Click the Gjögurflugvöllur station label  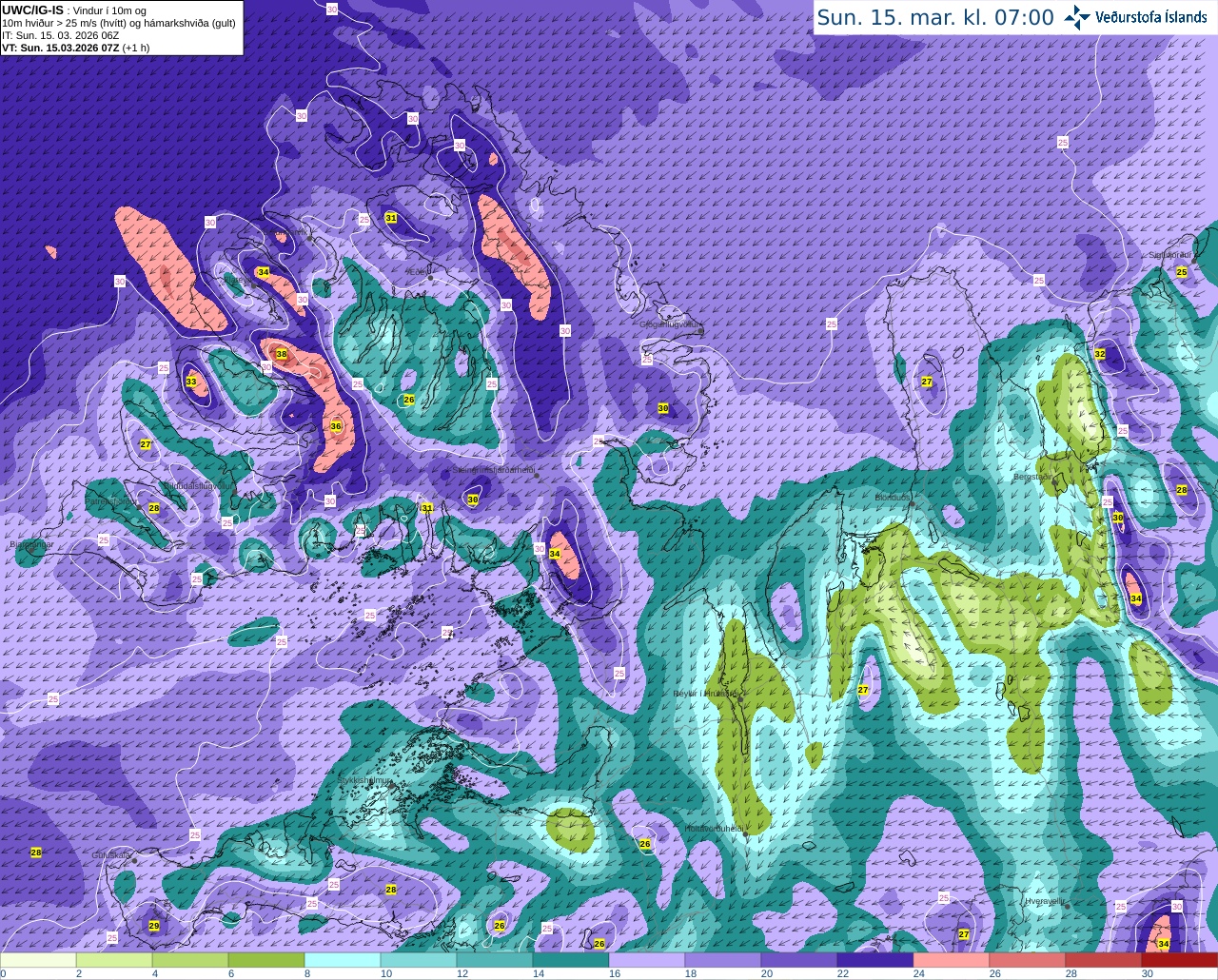pos(670,323)
